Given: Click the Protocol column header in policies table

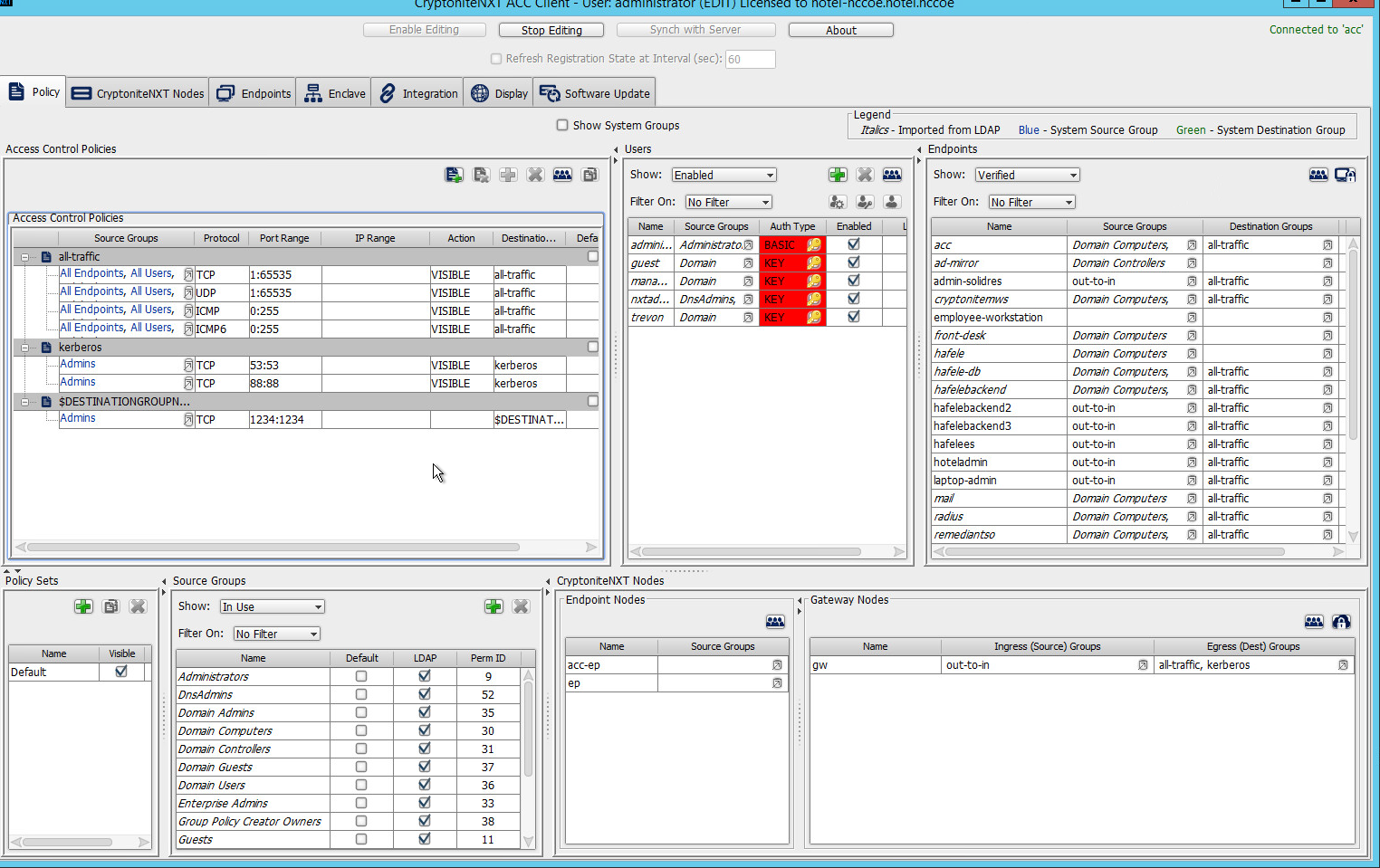Looking at the screenshot, I should (x=221, y=238).
